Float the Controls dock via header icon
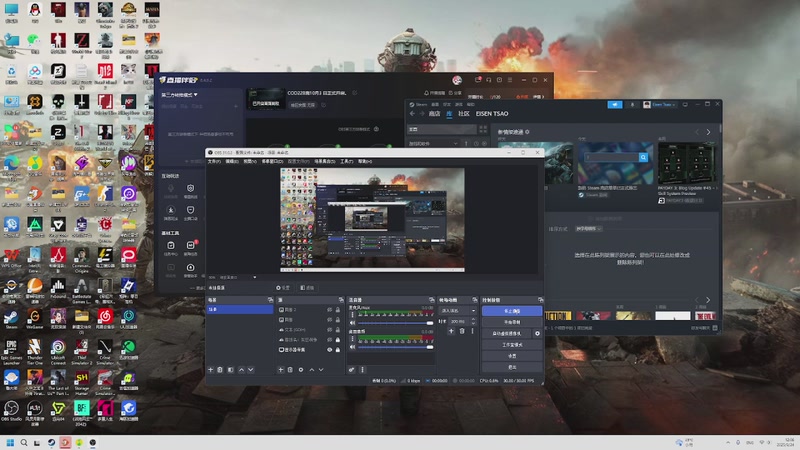 540,300
